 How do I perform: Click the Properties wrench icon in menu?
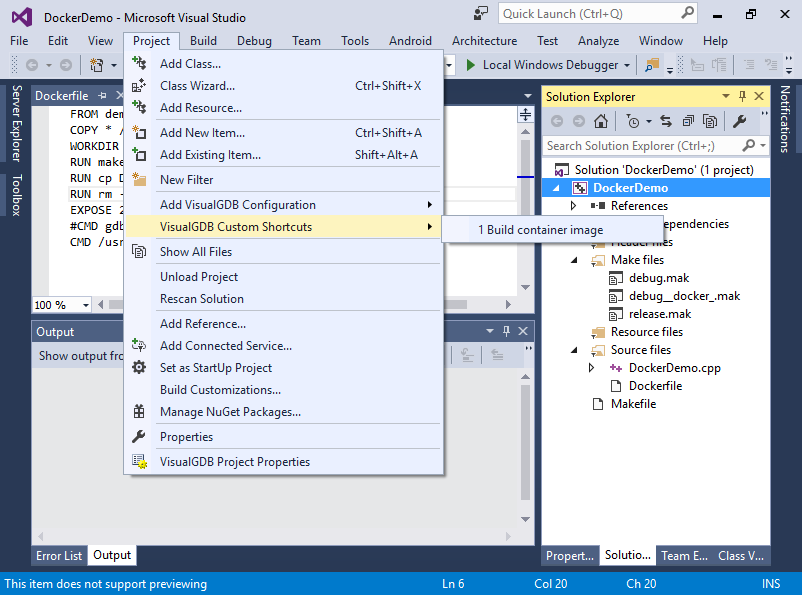(139, 436)
